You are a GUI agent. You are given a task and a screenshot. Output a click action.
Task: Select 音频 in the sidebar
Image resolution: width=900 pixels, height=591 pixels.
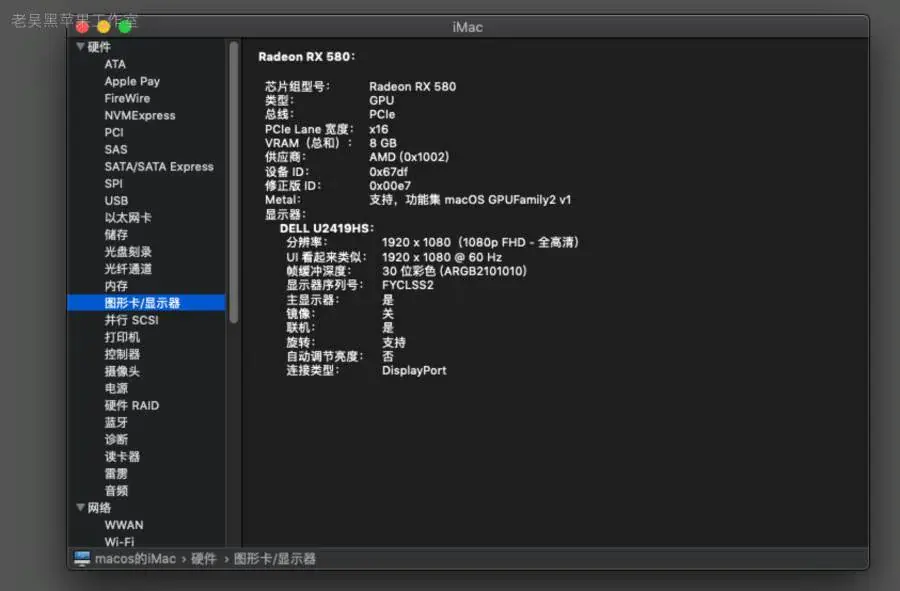coord(116,491)
